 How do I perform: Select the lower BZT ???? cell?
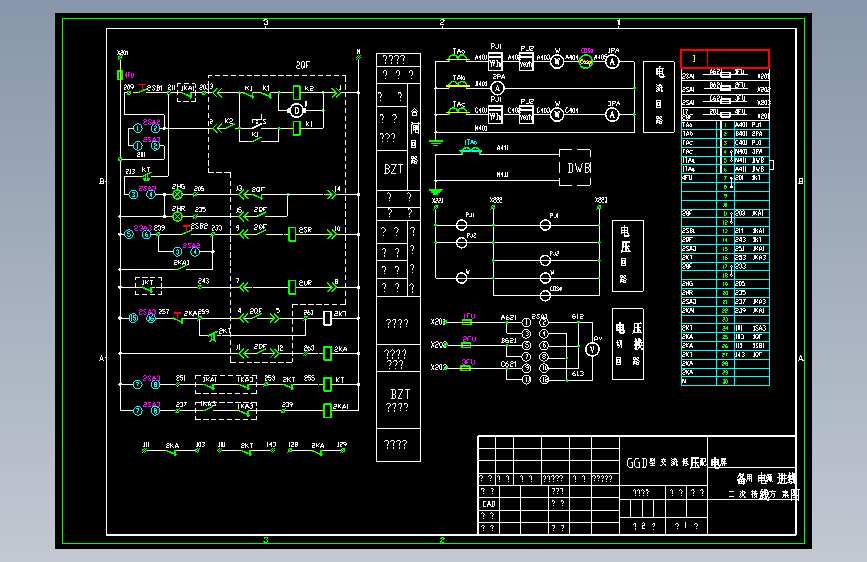(x=398, y=400)
